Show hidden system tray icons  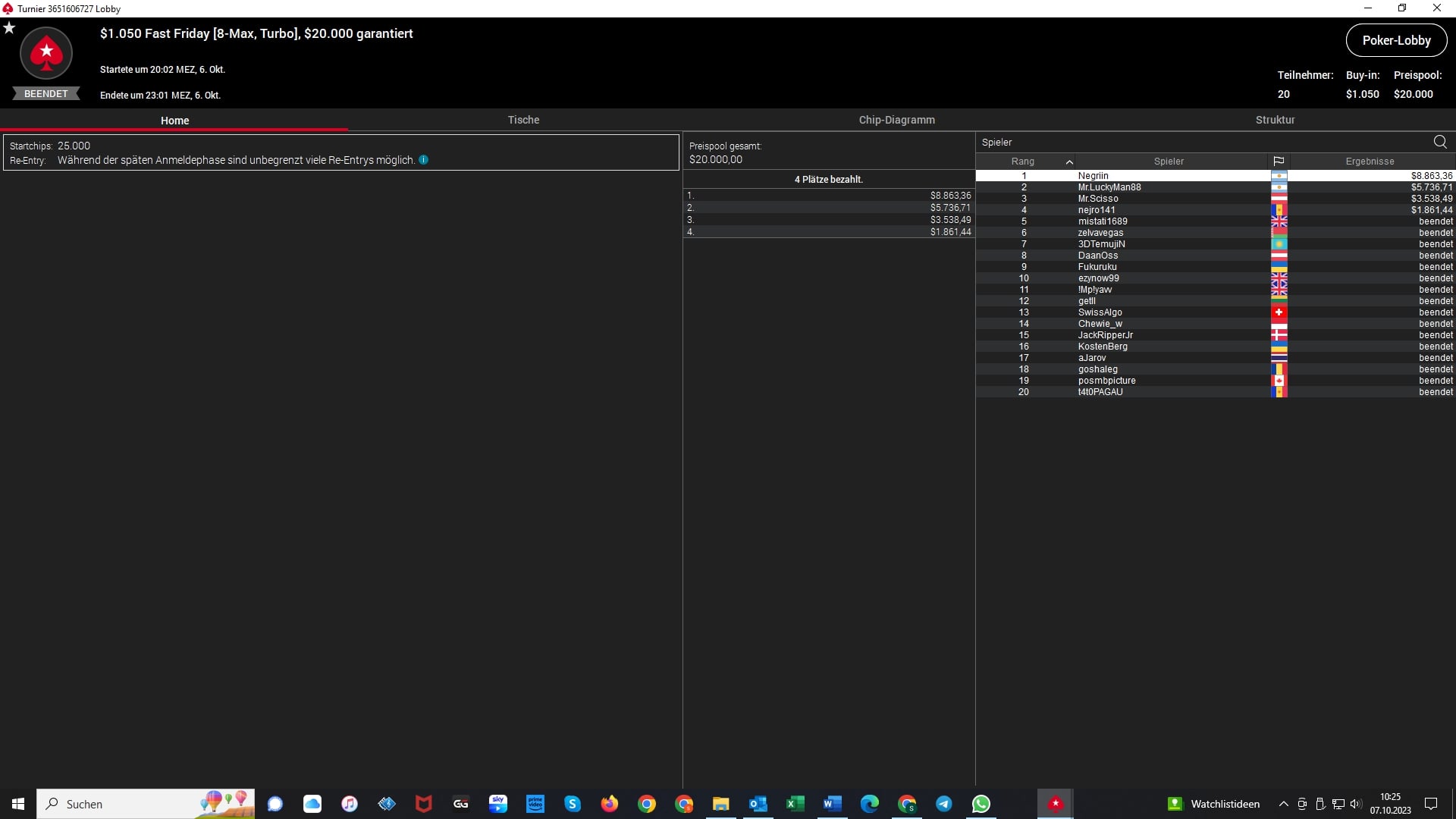1283,804
